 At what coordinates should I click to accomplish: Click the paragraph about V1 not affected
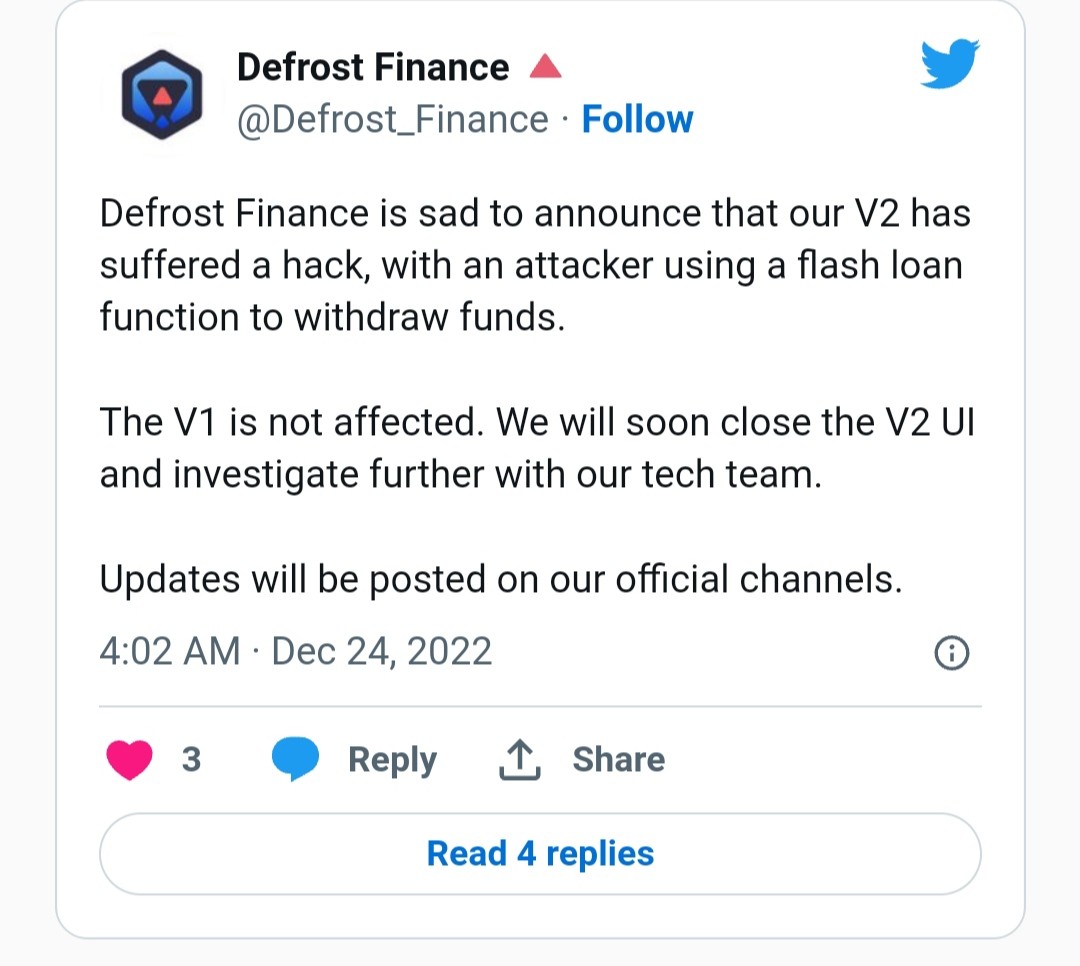pyautogui.click(x=537, y=448)
